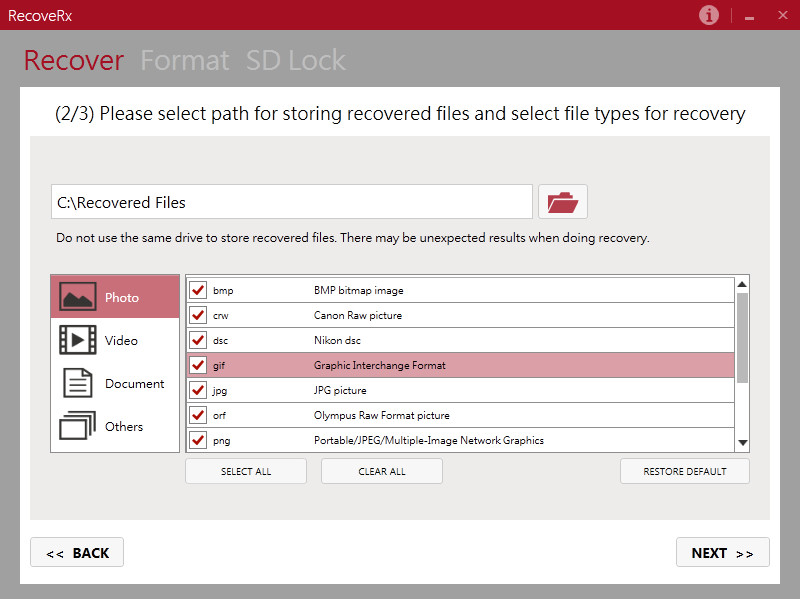Uncheck the crw Canon Raw checkbox
Image resolution: width=800 pixels, height=599 pixels.
(198, 315)
